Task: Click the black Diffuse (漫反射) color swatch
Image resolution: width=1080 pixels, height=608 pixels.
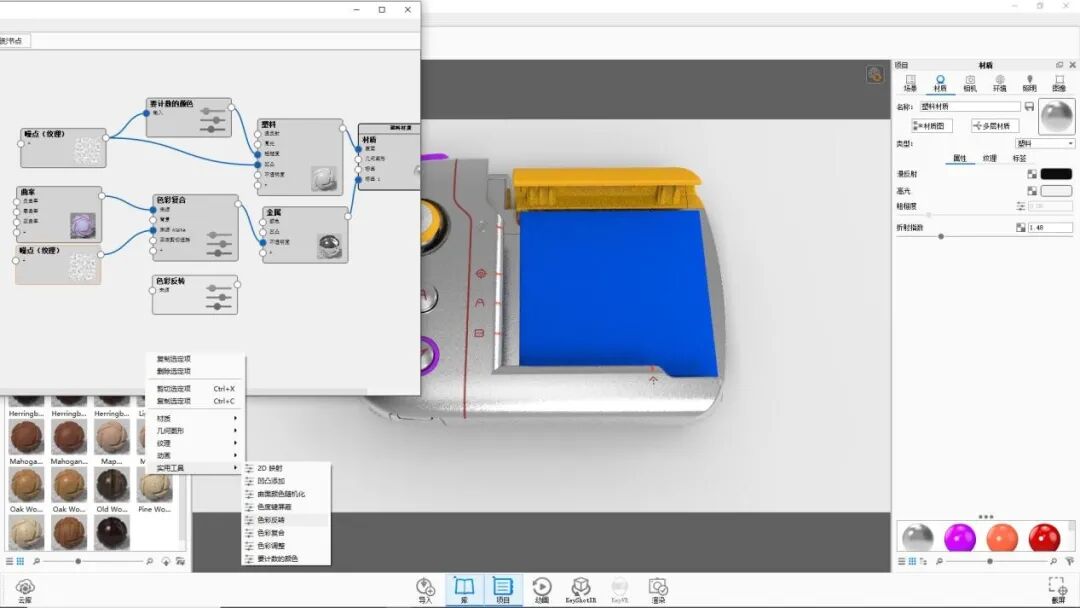Action: 1056,173
